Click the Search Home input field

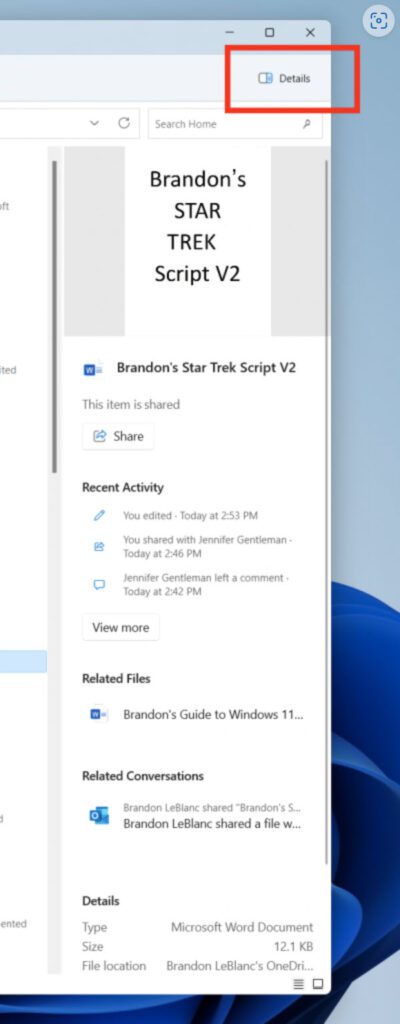pyautogui.click(x=235, y=123)
